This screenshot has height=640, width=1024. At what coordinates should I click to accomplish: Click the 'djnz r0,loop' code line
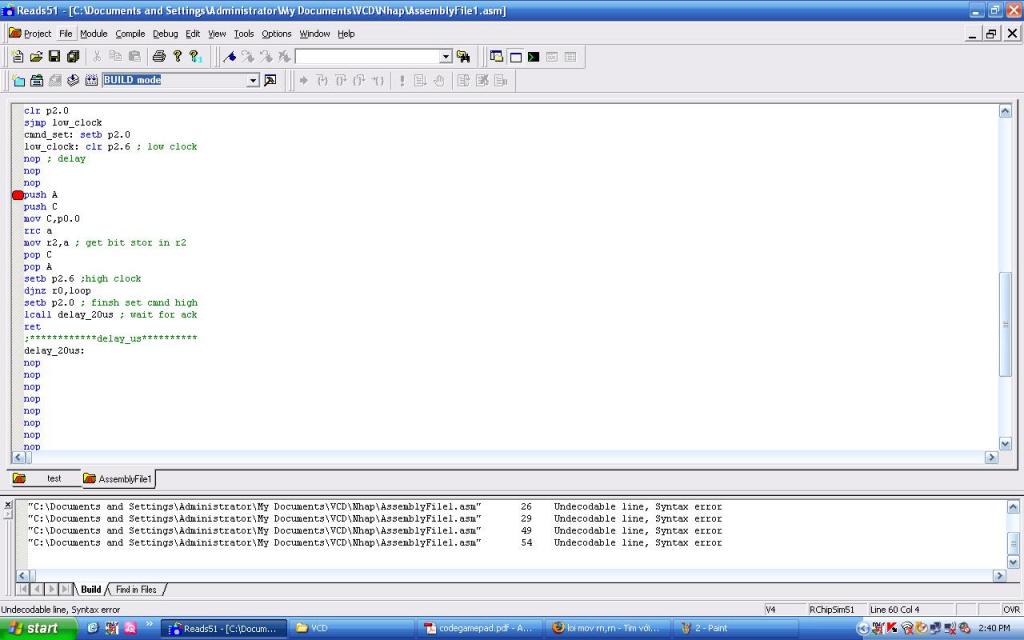click(x=57, y=291)
